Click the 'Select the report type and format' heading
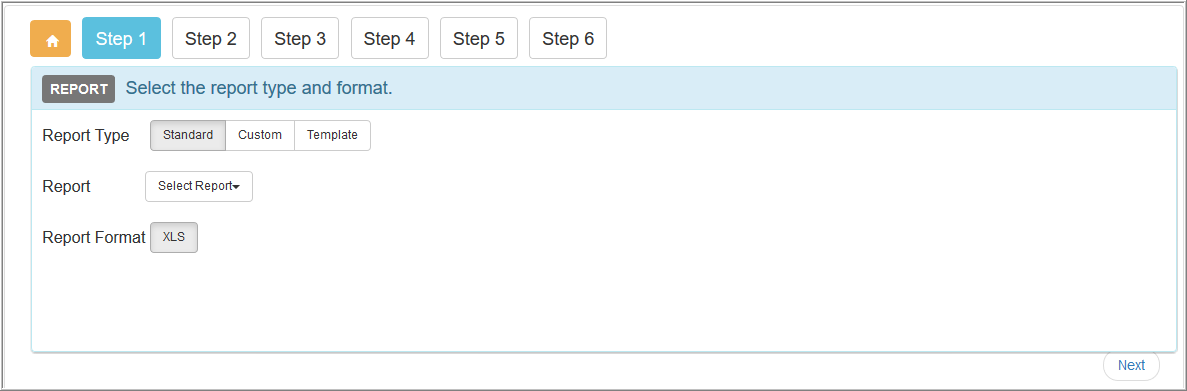 (x=259, y=88)
